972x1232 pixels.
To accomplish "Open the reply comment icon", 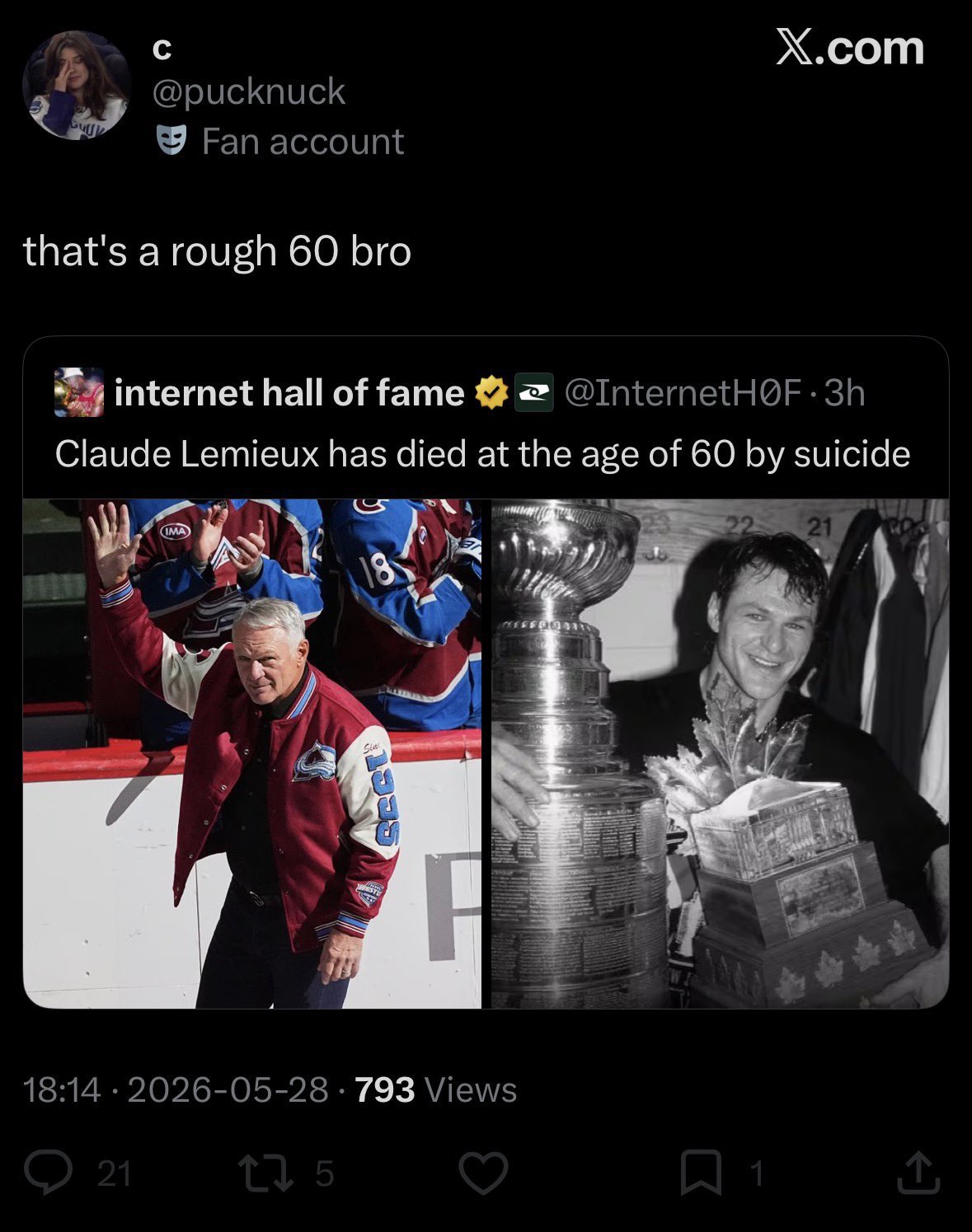I will [48, 1173].
